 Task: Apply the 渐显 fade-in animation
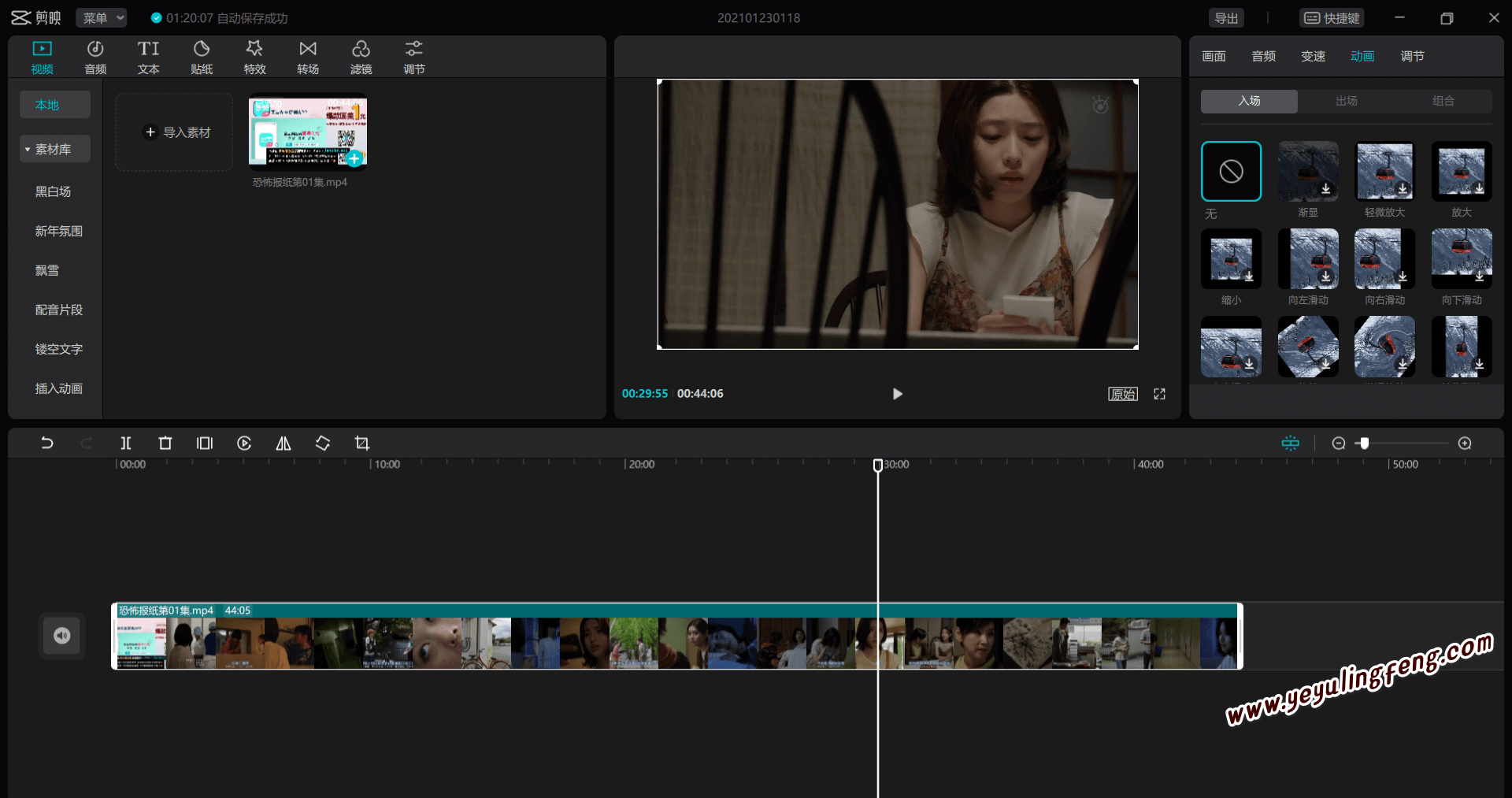tap(1308, 171)
